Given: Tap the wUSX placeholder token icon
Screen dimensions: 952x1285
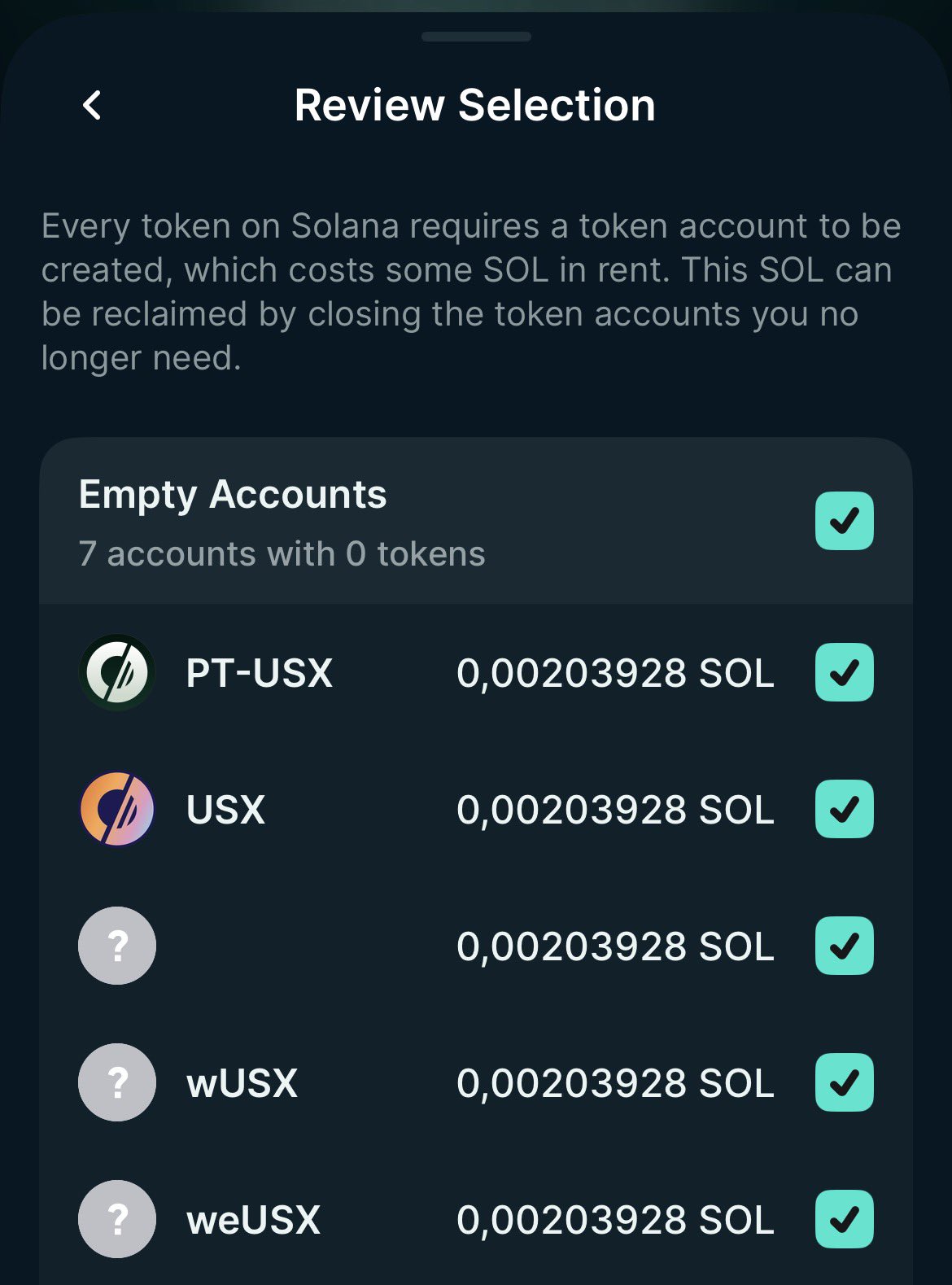Looking at the screenshot, I should click(x=117, y=1082).
